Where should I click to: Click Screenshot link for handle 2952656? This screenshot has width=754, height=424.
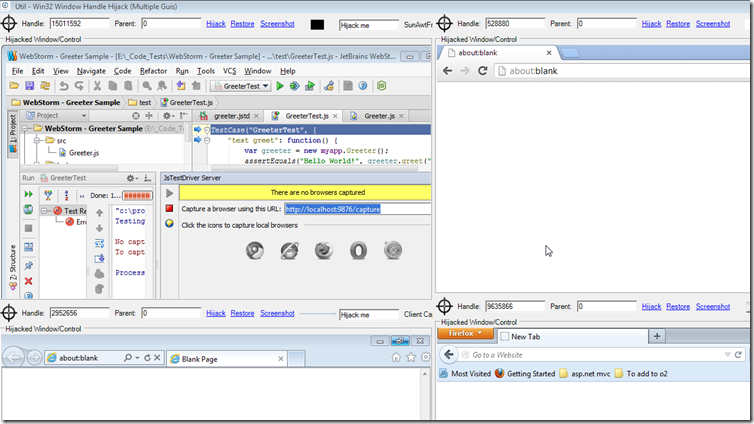tap(277, 313)
